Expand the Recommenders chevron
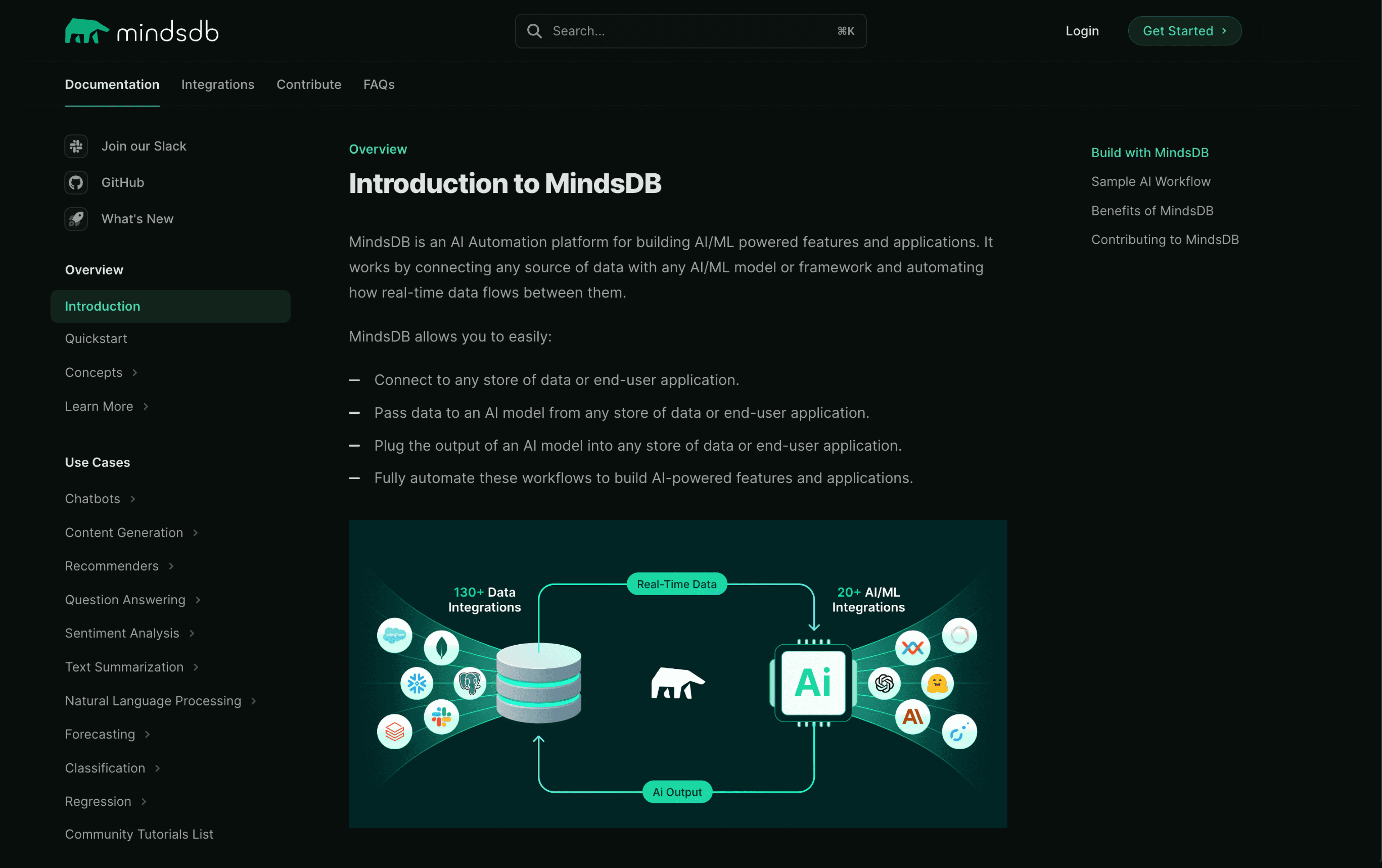Screen dimensions: 1382x868 coord(171,566)
